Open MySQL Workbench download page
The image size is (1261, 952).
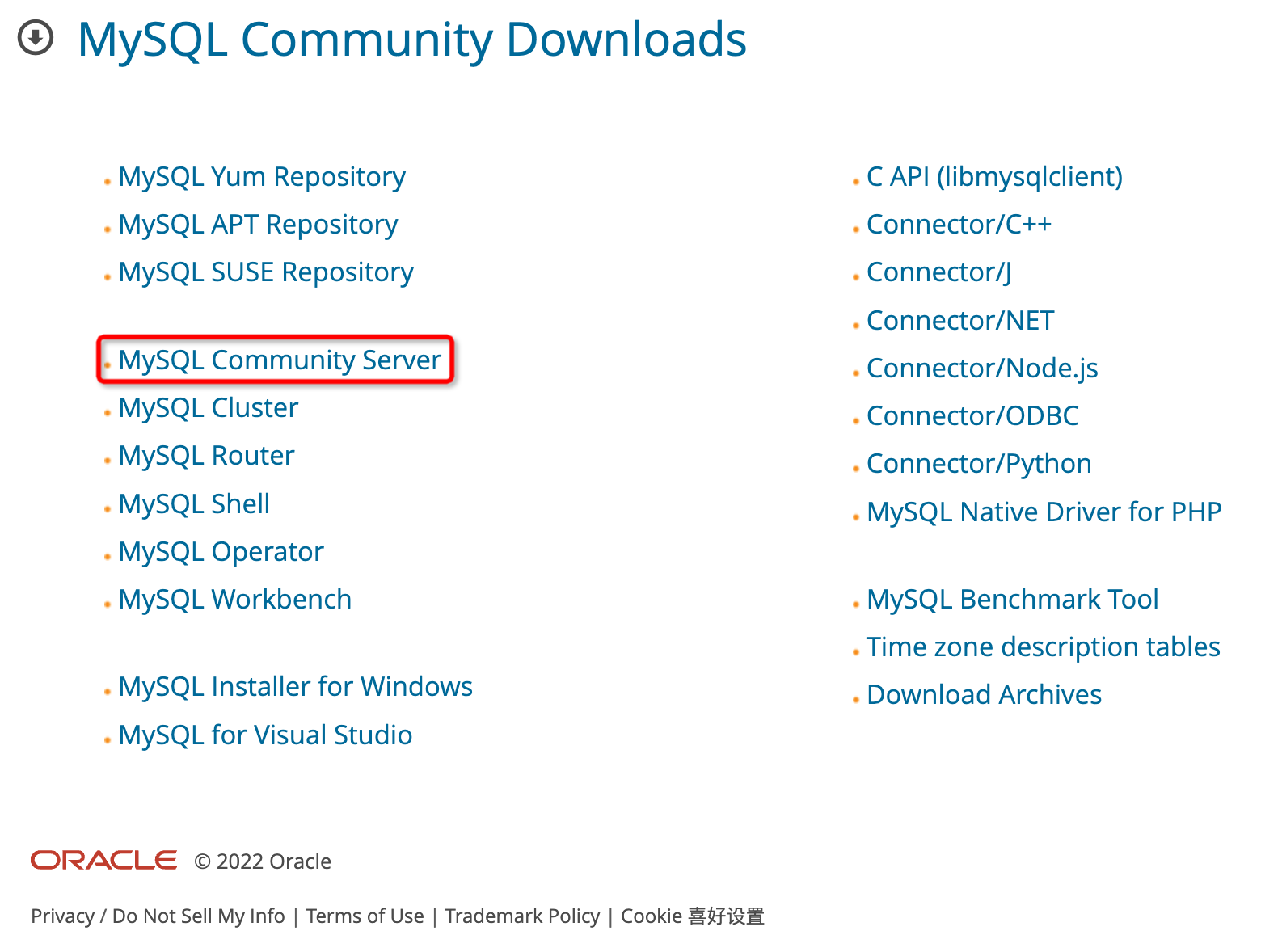pyautogui.click(x=235, y=600)
